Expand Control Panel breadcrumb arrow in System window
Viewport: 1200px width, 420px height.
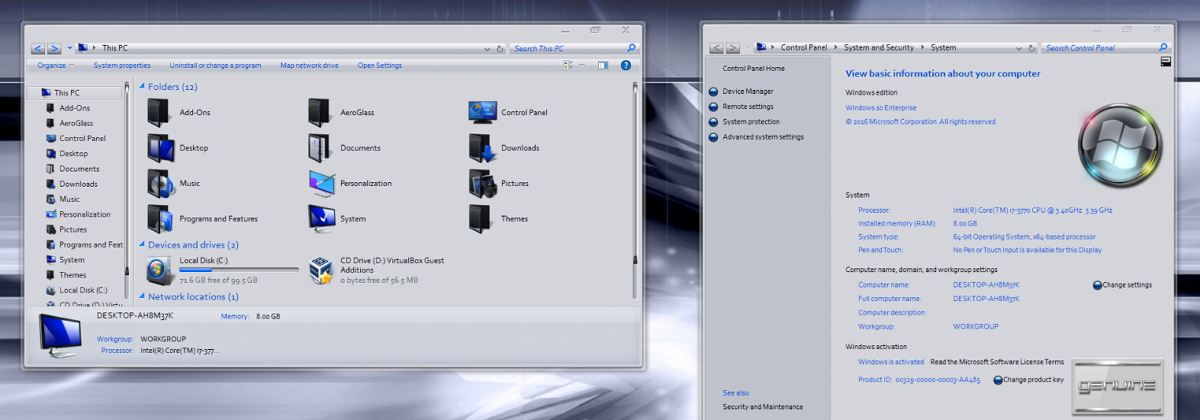(x=834, y=47)
